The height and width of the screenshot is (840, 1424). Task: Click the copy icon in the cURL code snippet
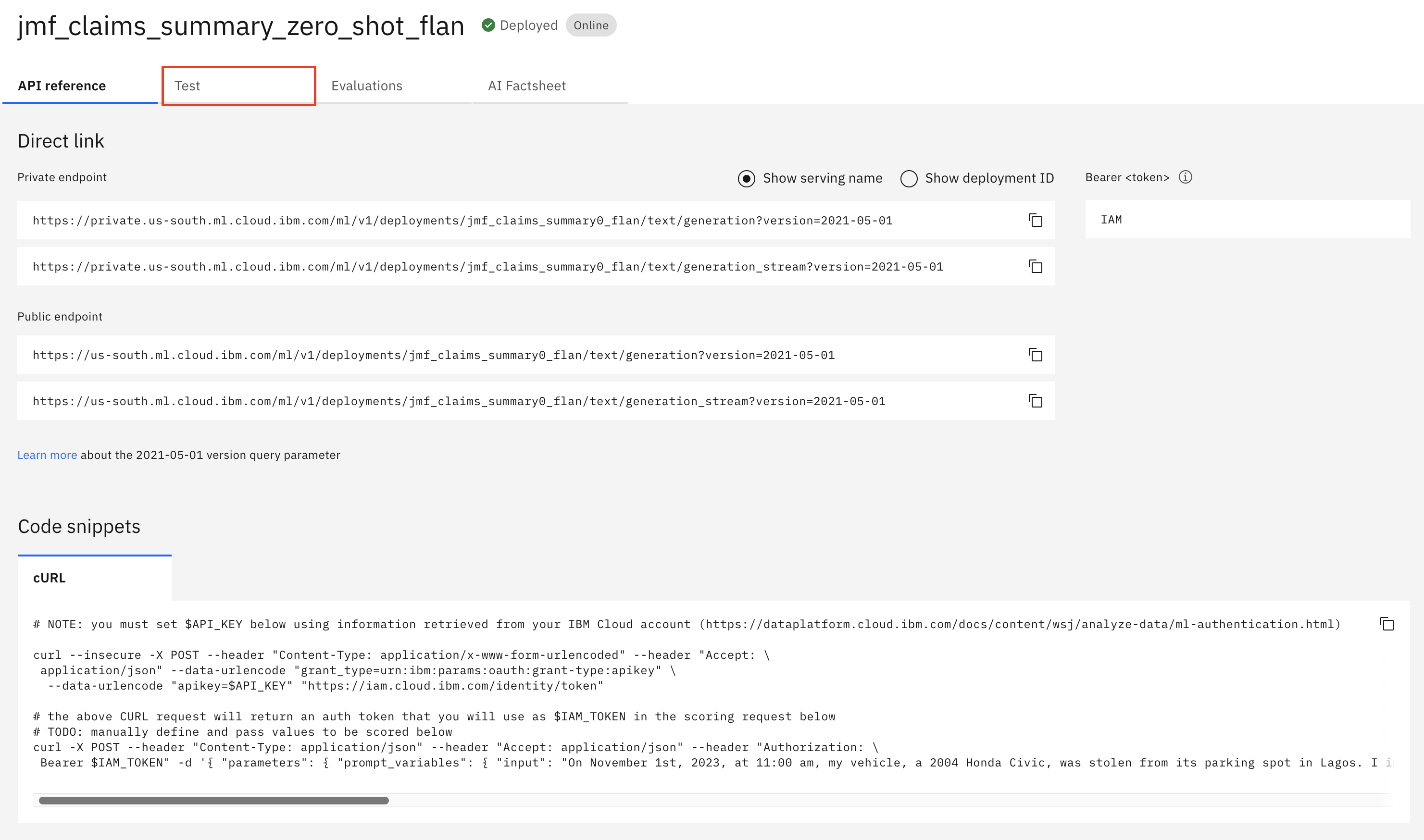1386,624
